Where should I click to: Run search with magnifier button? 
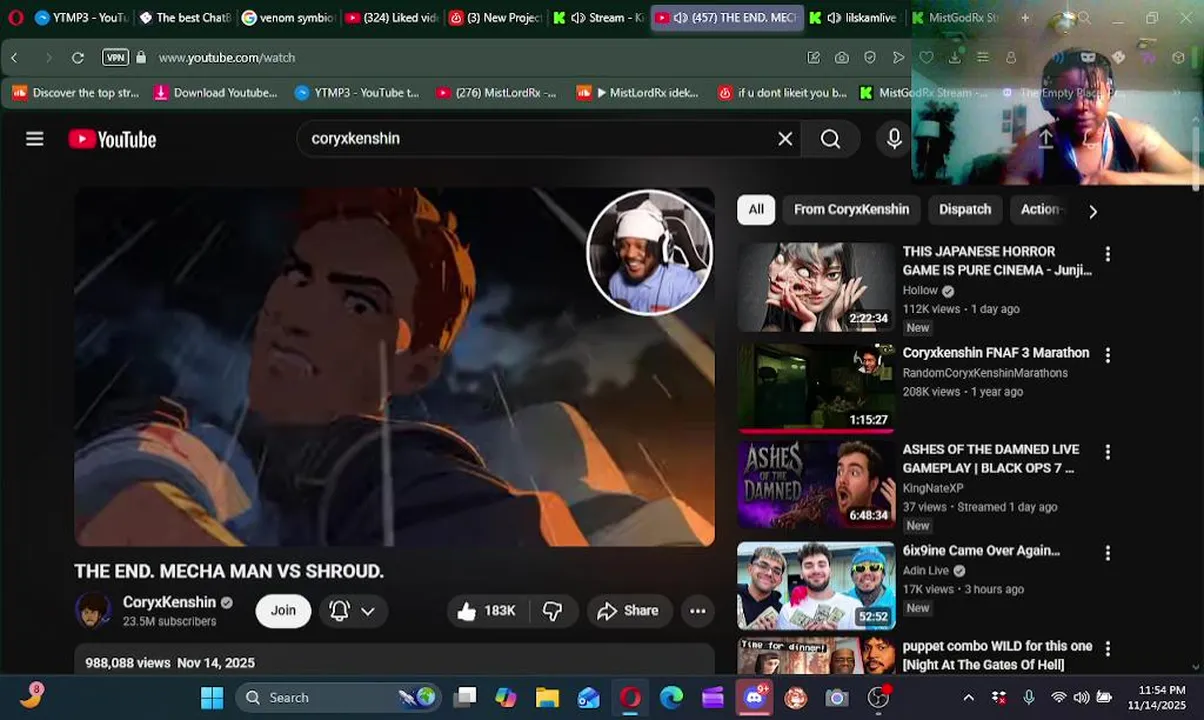(831, 139)
